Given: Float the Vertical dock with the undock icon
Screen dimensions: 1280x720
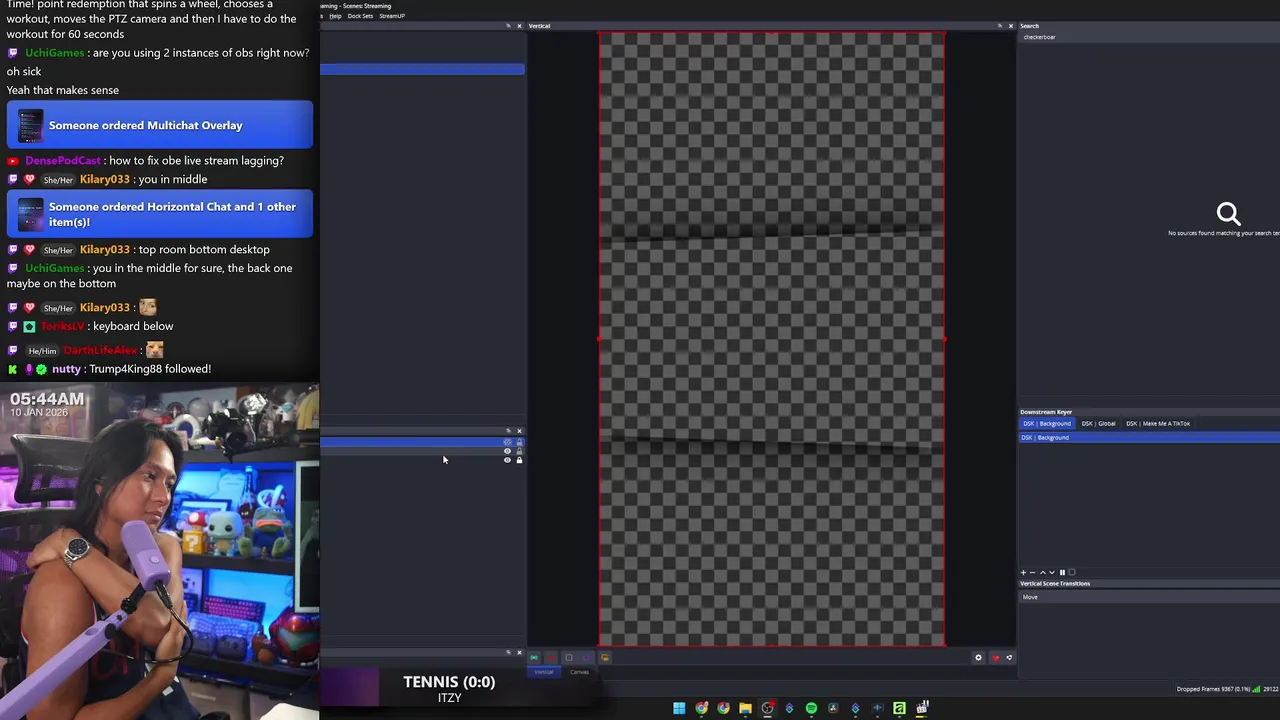Looking at the screenshot, I should 999,26.
